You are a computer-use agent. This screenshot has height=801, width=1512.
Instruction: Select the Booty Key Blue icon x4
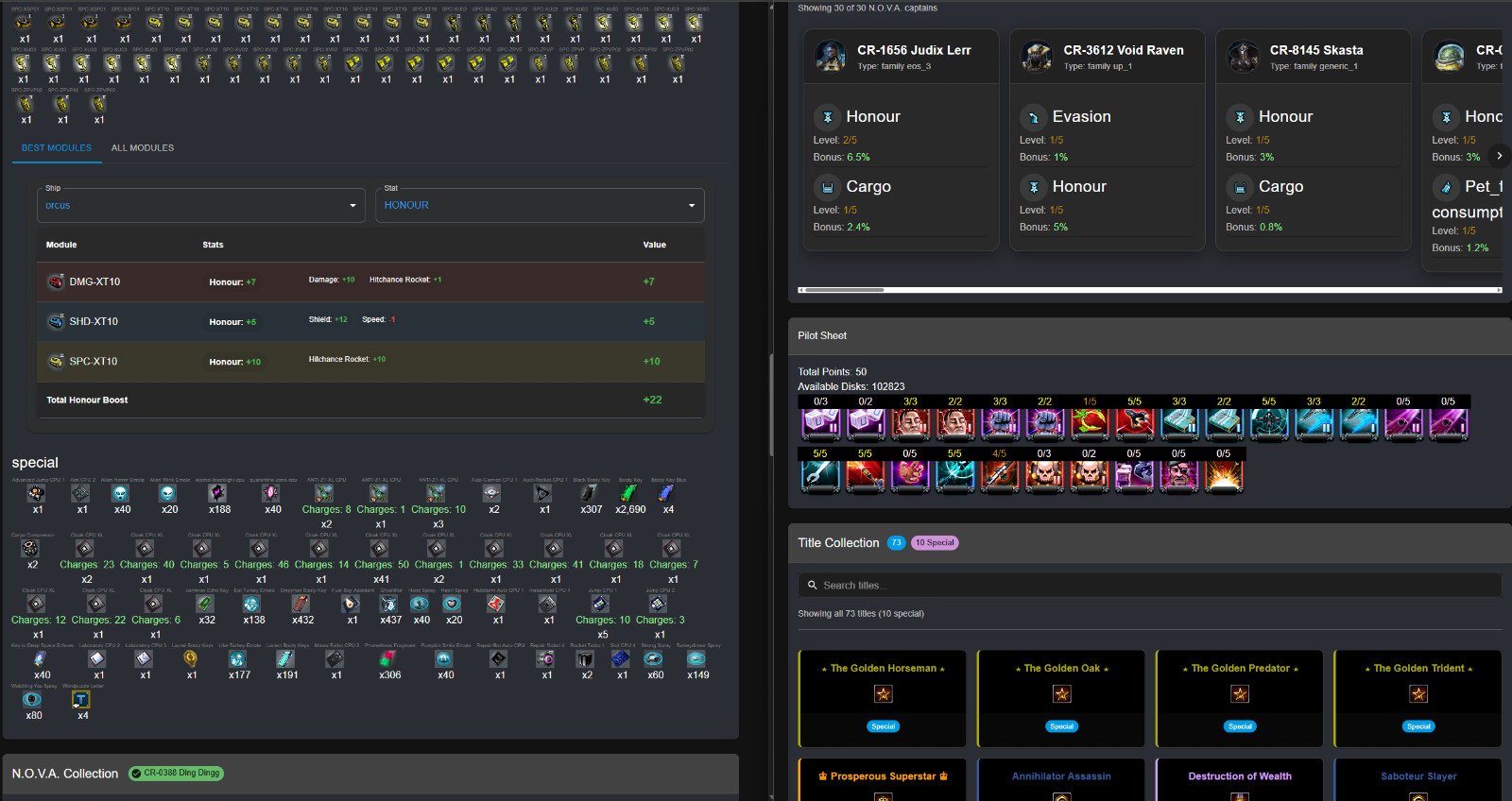pyautogui.click(x=667, y=492)
